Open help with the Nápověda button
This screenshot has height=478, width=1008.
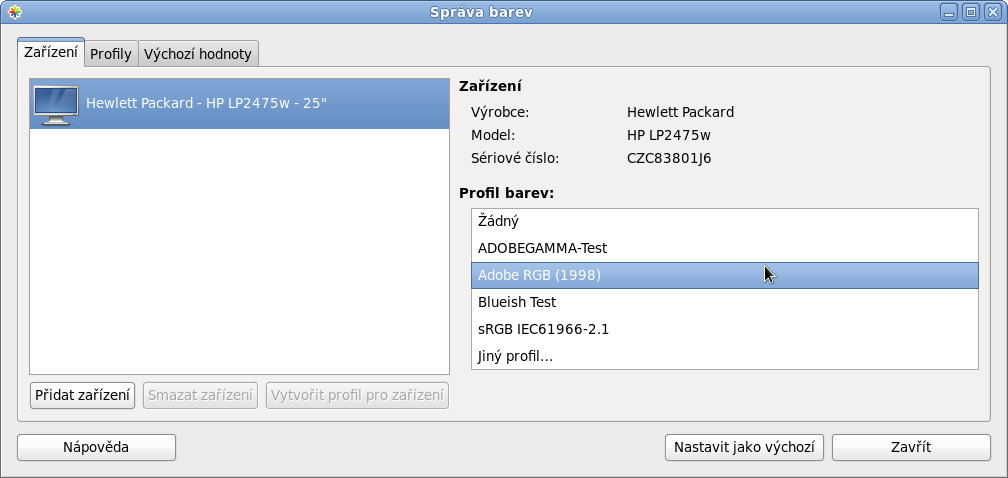96,447
